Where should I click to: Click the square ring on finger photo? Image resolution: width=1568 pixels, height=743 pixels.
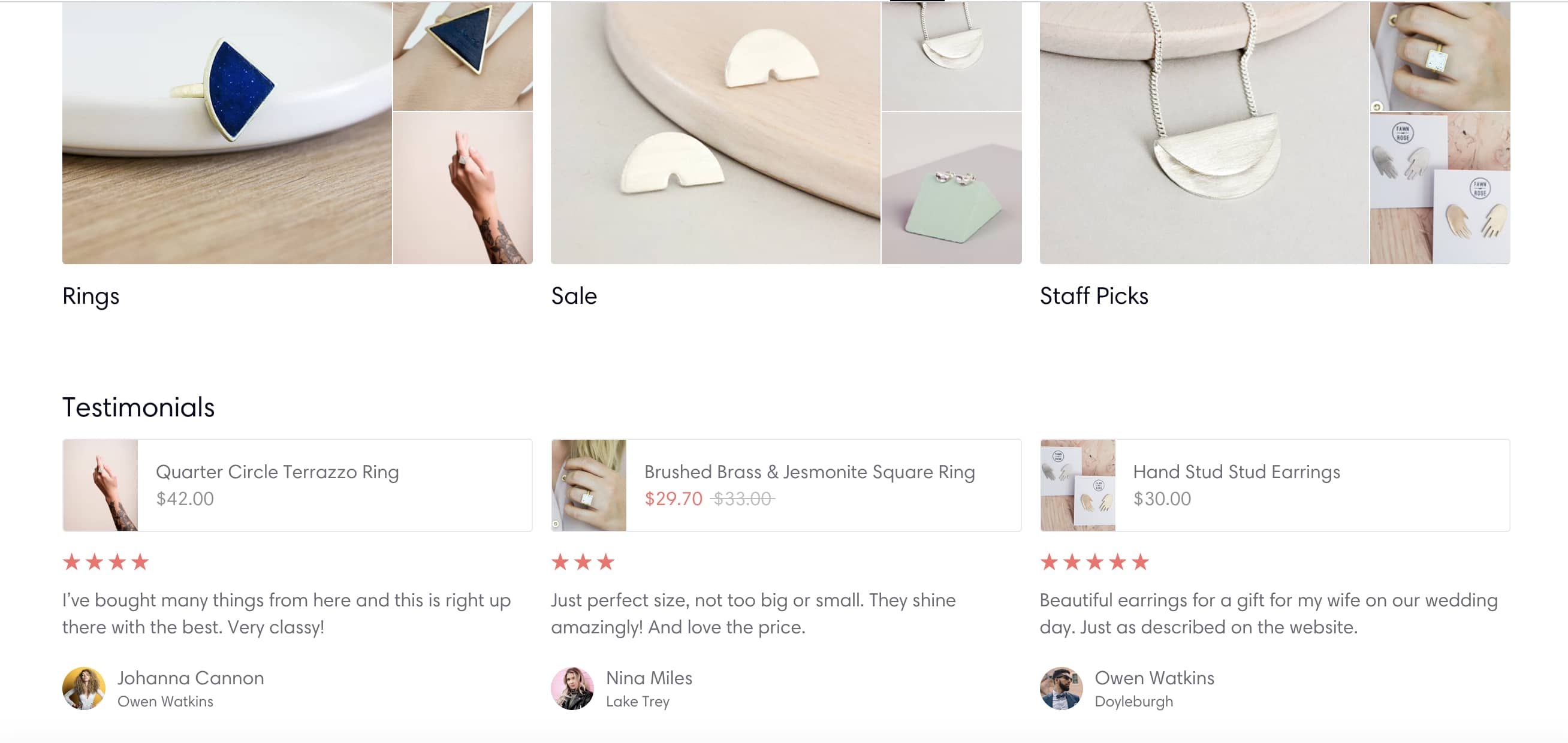[1440, 56]
